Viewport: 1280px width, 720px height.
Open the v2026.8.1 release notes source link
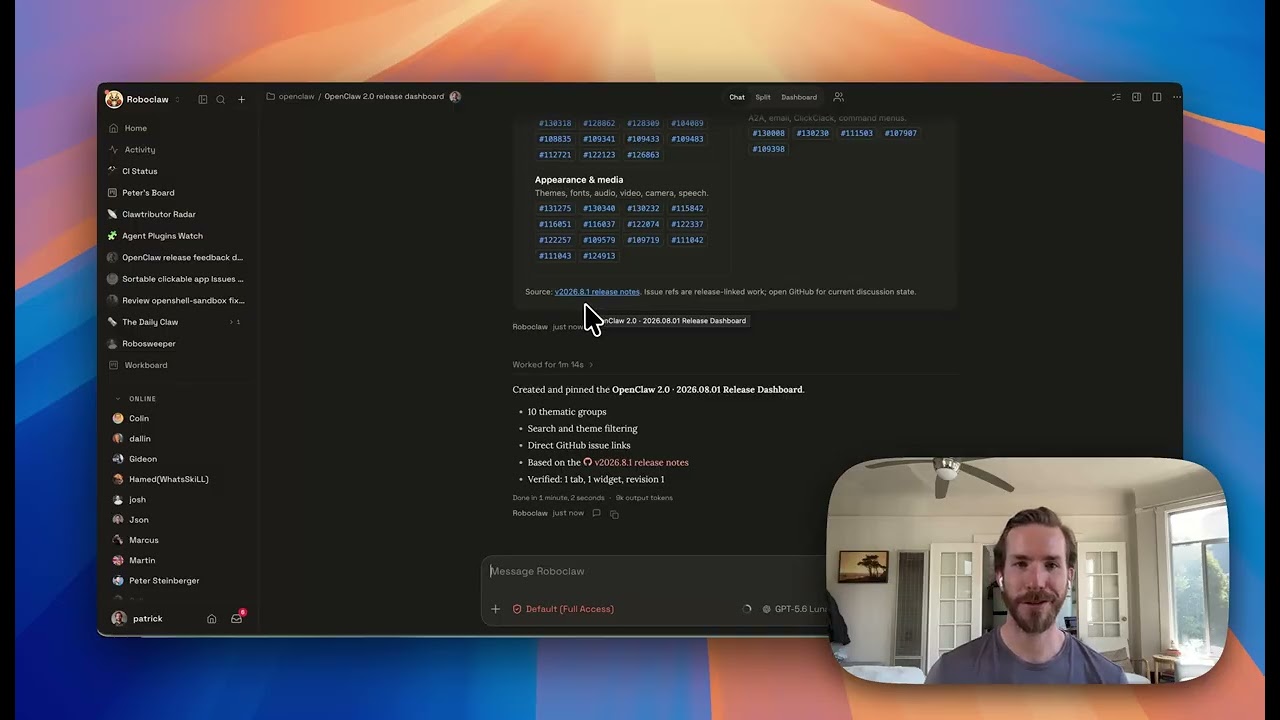[x=597, y=292]
